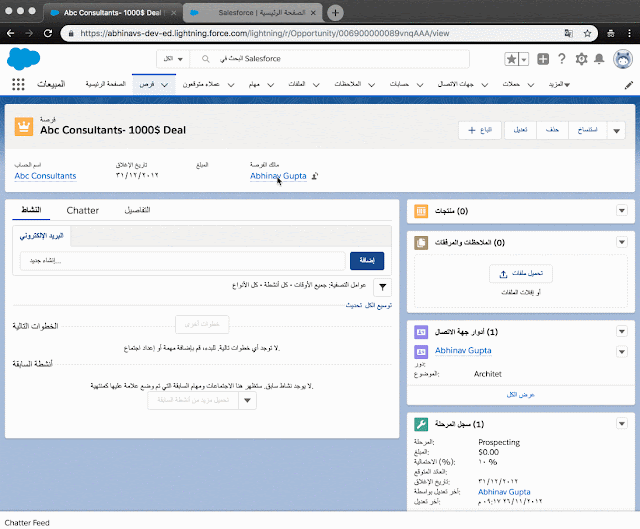Screen dimensions: 640x529
Task: Open the Abhinav Gupta opportunity owner link
Action: click(278, 176)
